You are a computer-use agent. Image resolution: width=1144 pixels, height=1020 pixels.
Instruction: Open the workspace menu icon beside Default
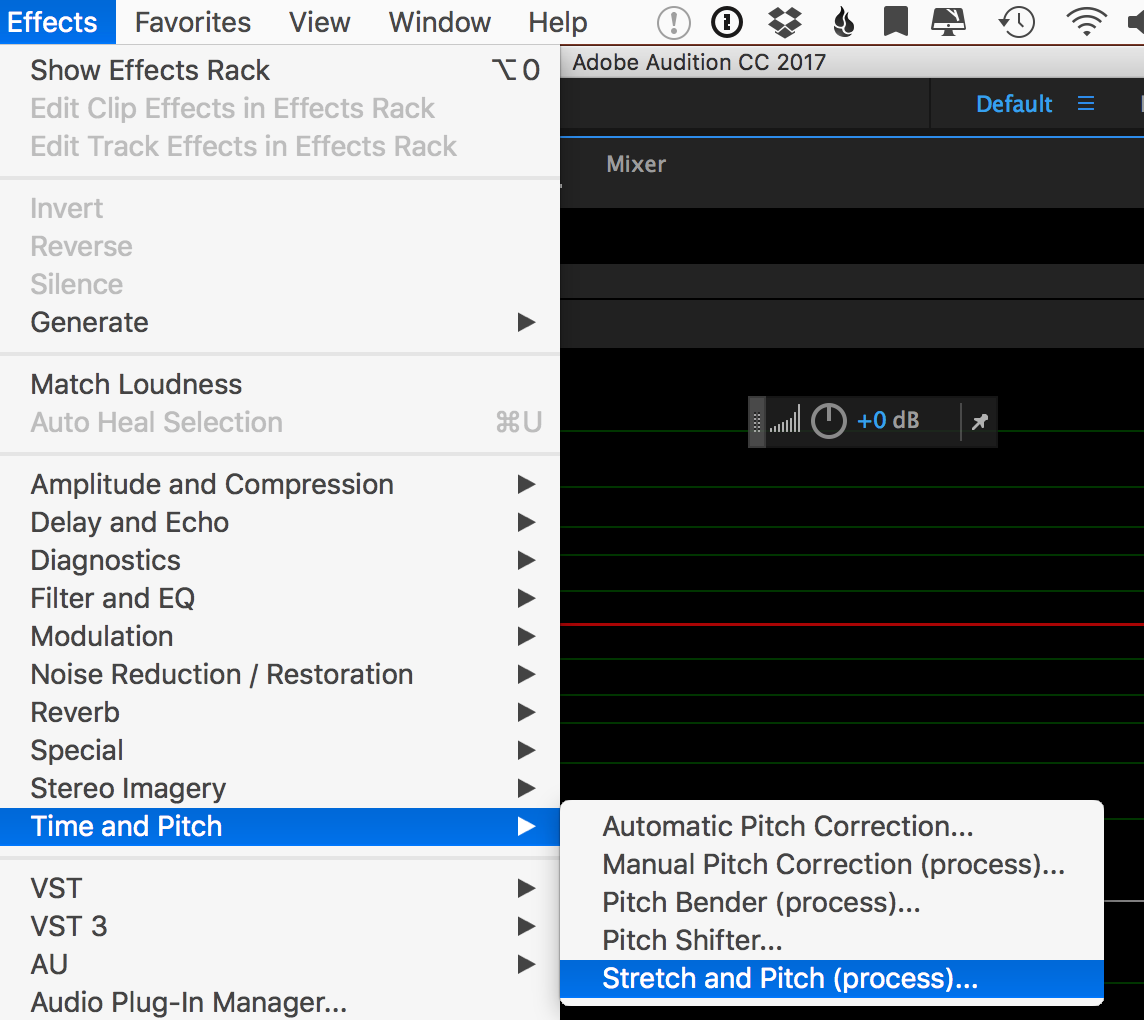pyautogui.click(x=1086, y=103)
